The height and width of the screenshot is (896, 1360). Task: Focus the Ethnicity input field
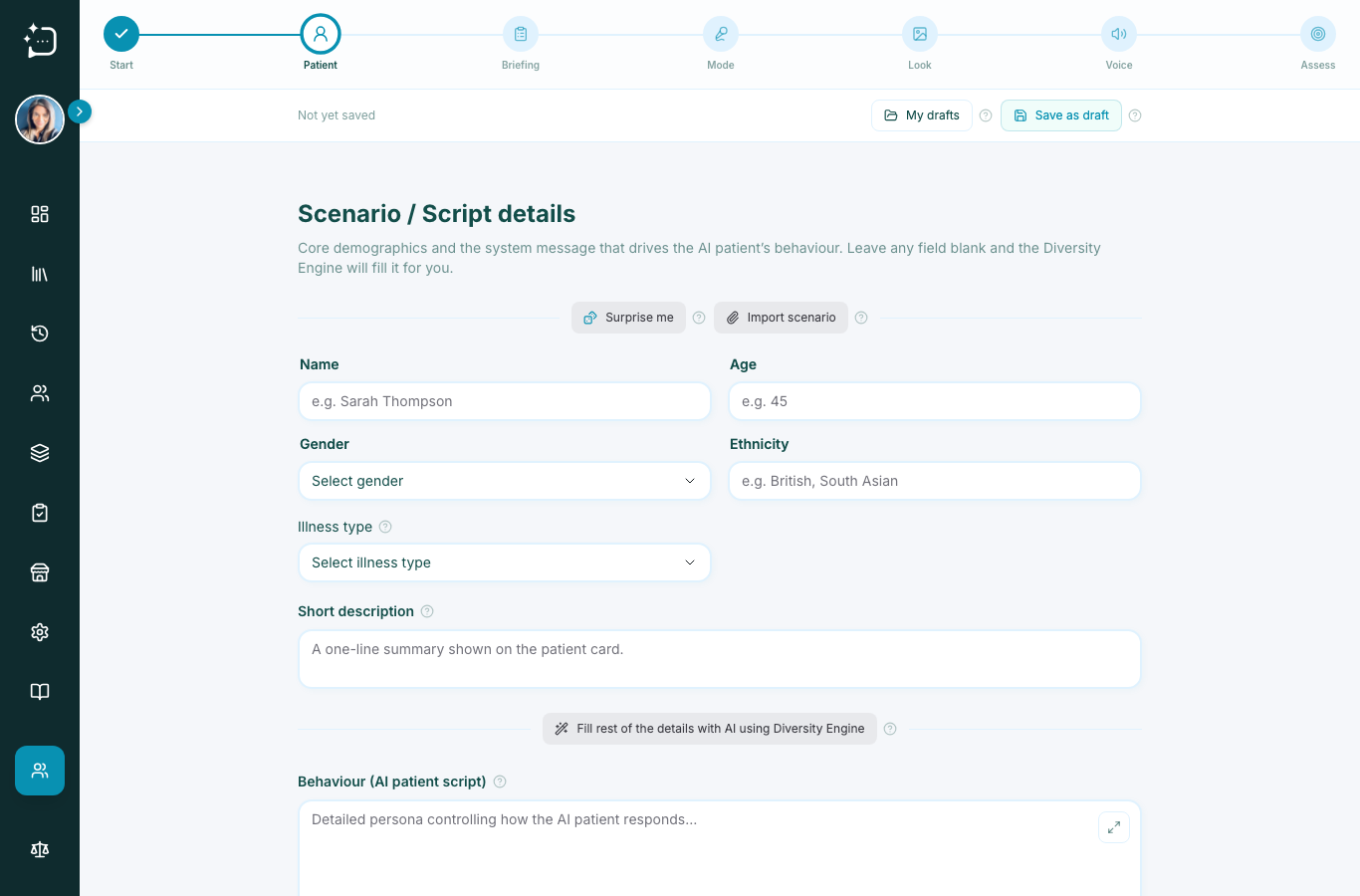935,481
